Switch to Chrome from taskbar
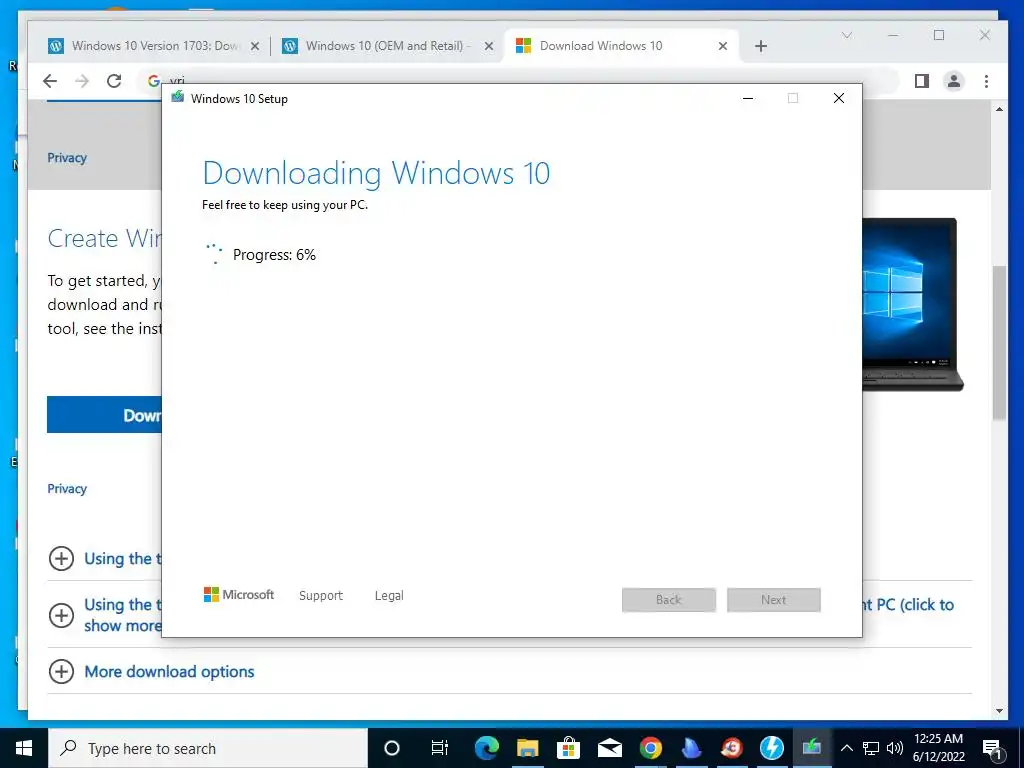The width and height of the screenshot is (1024, 768). pos(650,748)
